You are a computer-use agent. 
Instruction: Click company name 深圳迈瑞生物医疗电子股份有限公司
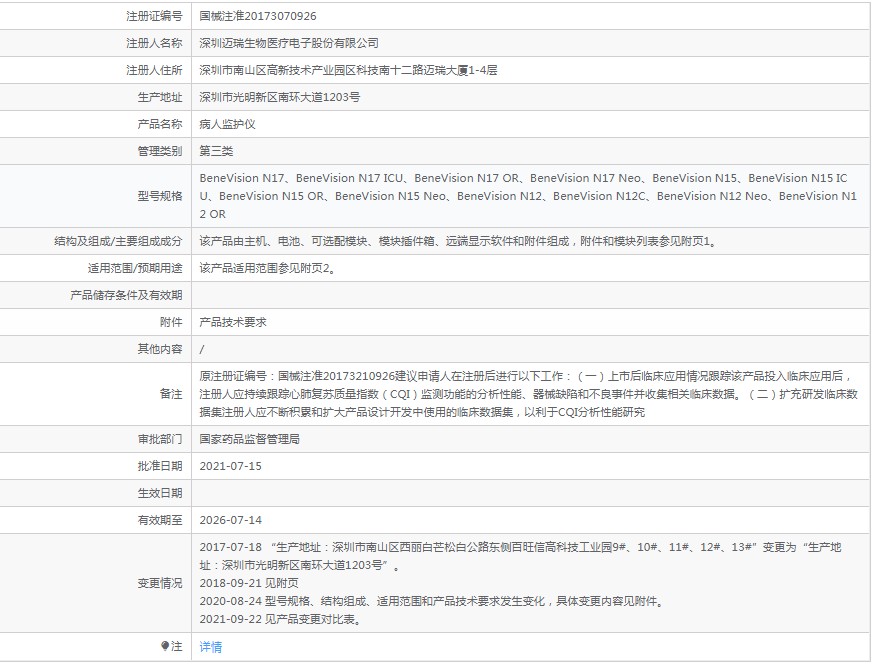coord(289,43)
